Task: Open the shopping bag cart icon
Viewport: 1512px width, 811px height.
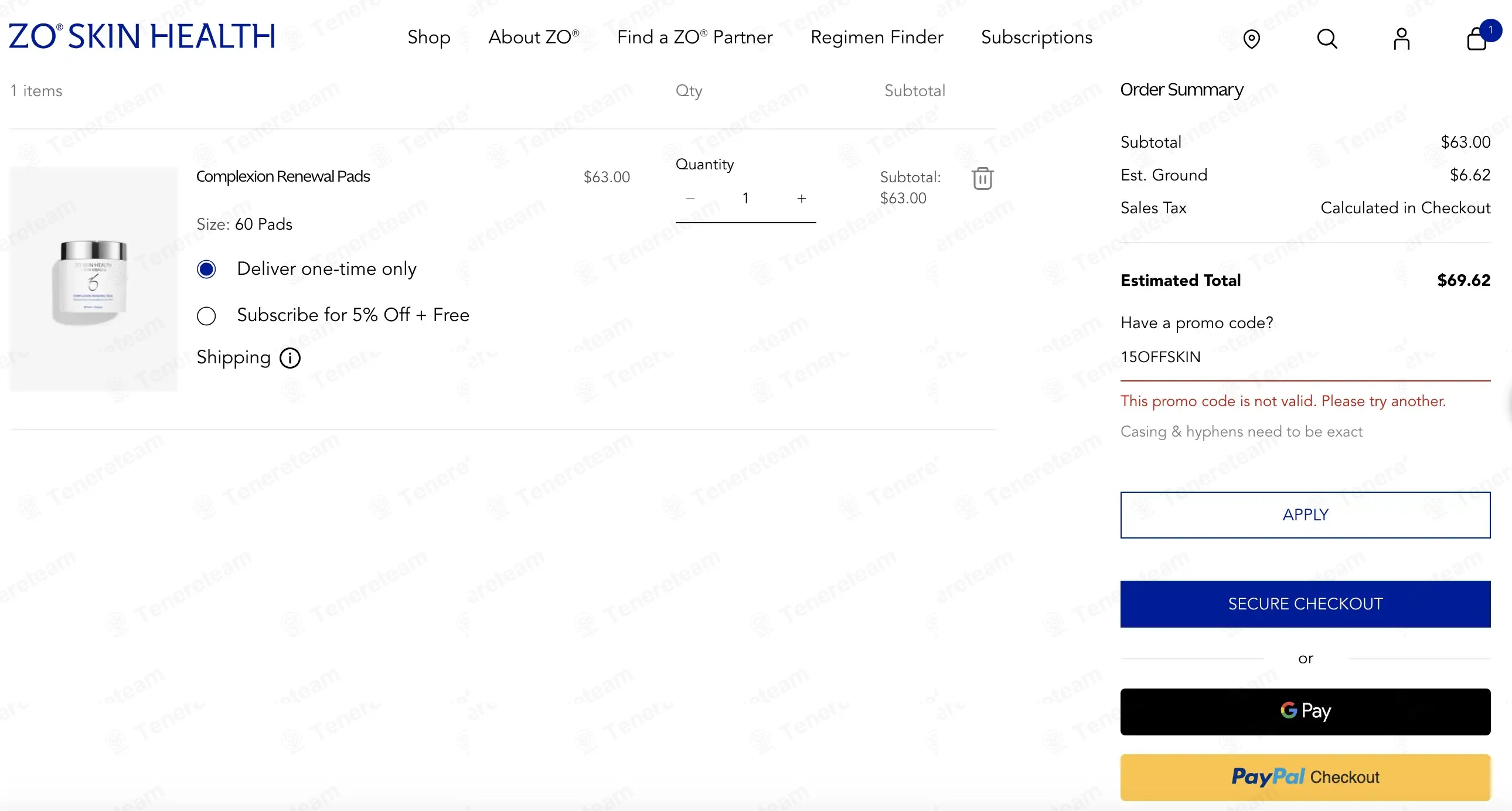Action: (1478, 39)
